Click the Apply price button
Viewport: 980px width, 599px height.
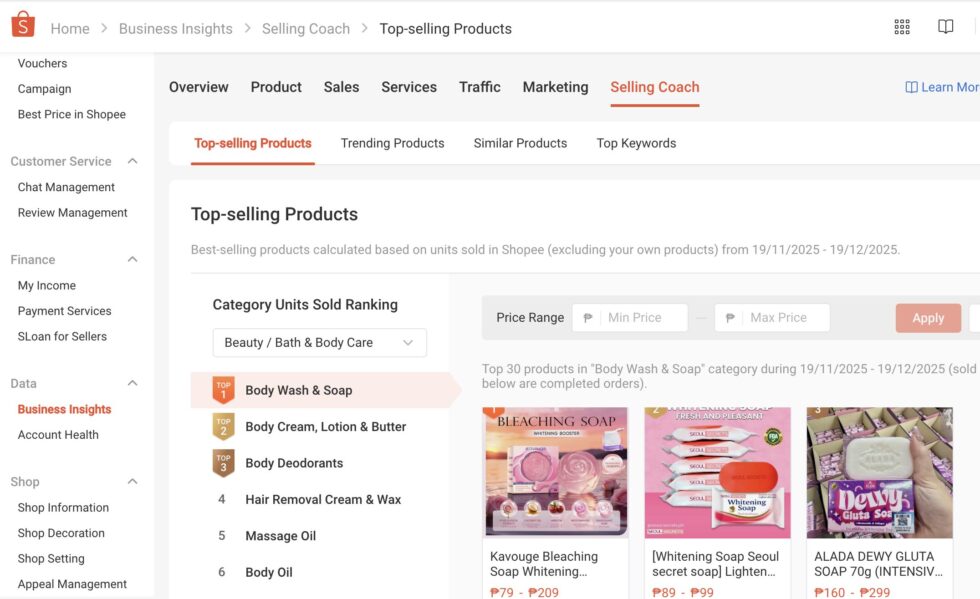coord(927,318)
